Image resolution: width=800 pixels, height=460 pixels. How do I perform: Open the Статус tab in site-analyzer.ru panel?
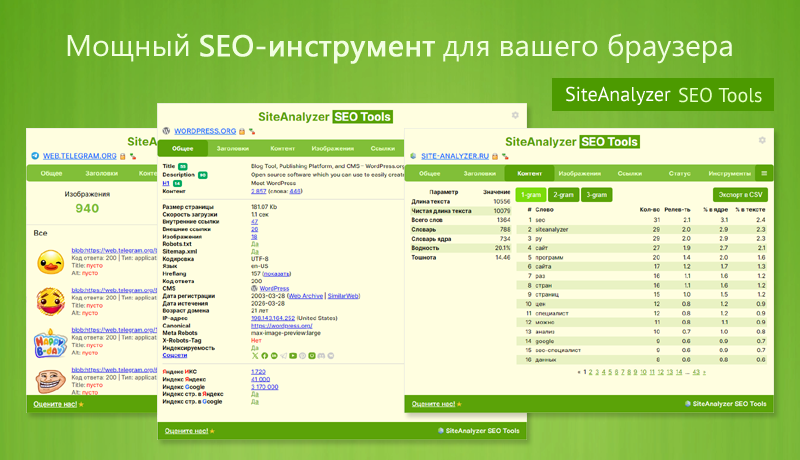(680, 173)
